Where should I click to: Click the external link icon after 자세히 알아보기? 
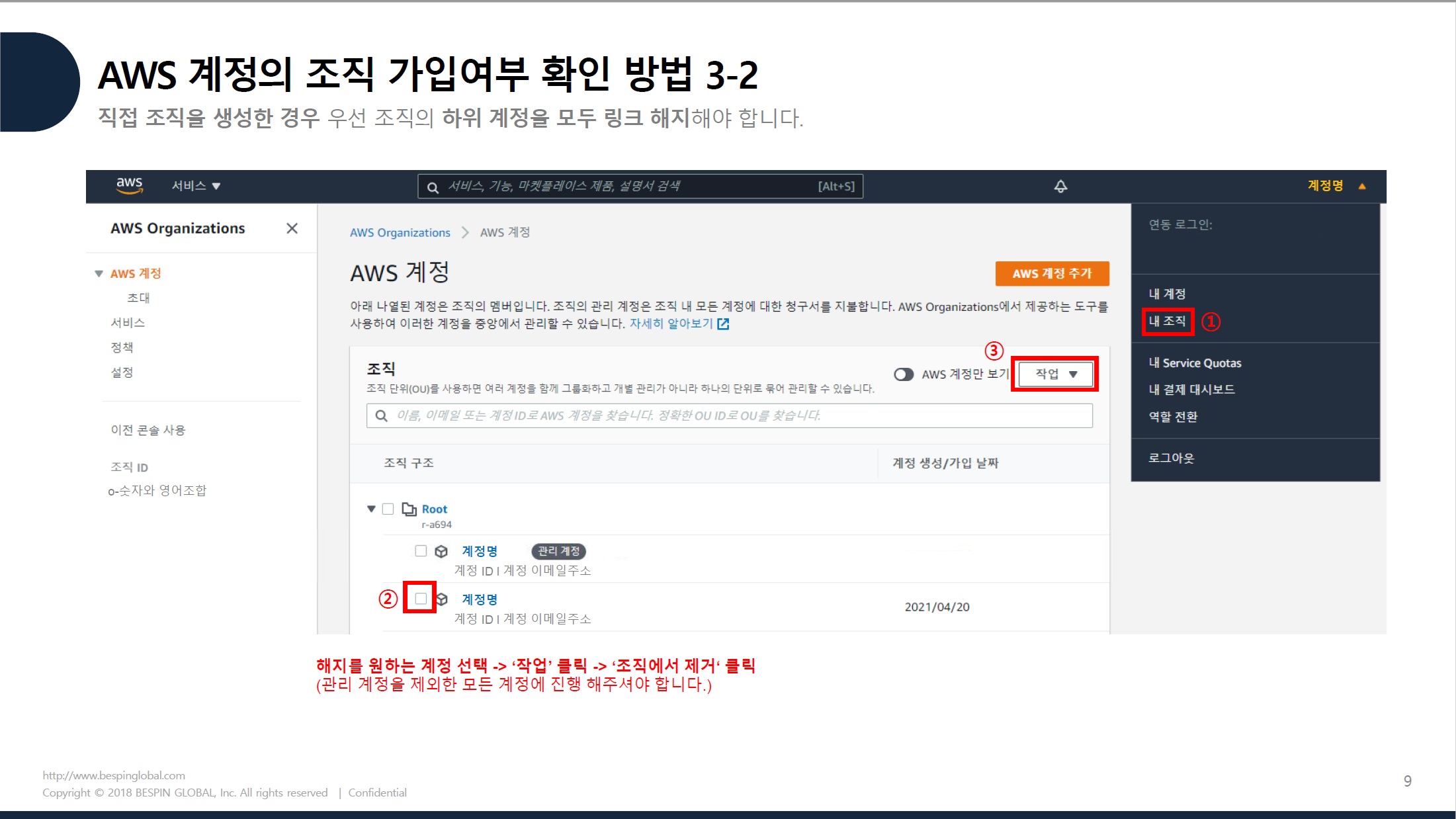point(723,323)
